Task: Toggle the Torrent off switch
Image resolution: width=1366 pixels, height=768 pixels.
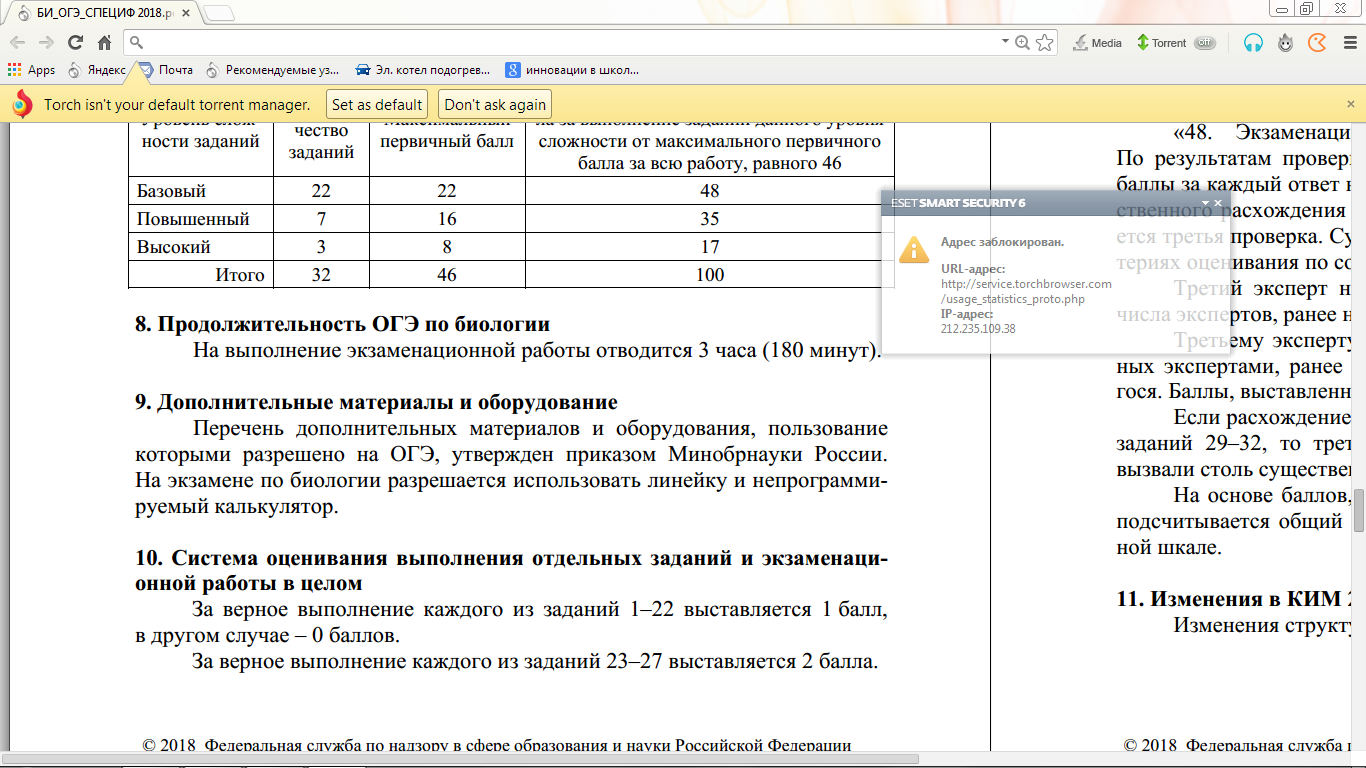Action: (x=1205, y=43)
